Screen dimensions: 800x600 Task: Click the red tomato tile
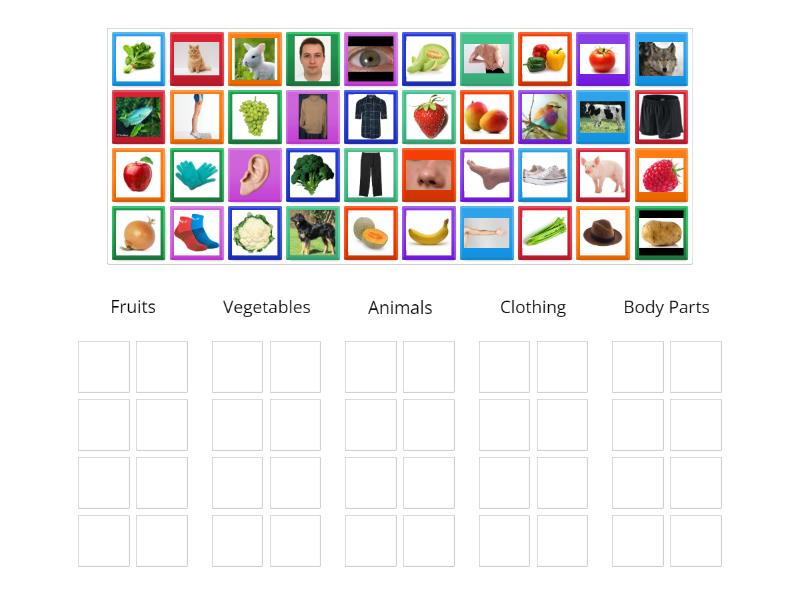[603, 59]
